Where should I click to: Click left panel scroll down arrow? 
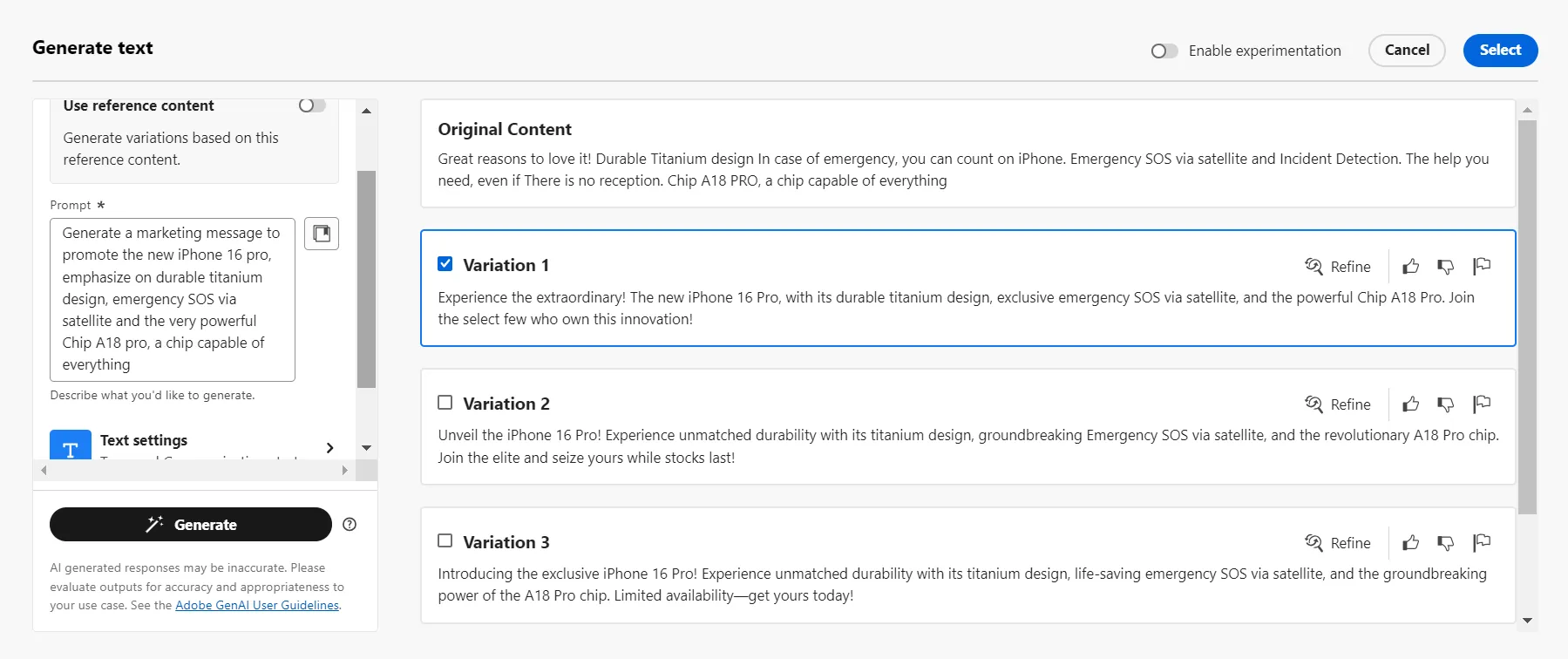click(x=366, y=448)
